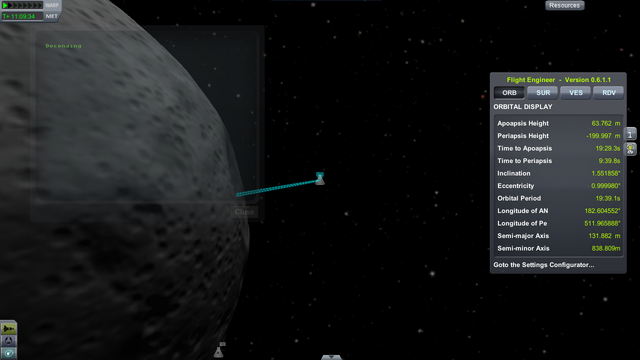This screenshot has height=360, width=640.
Task: Expand the bottom center panel arrow
Action: pyautogui.click(x=331, y=357)
